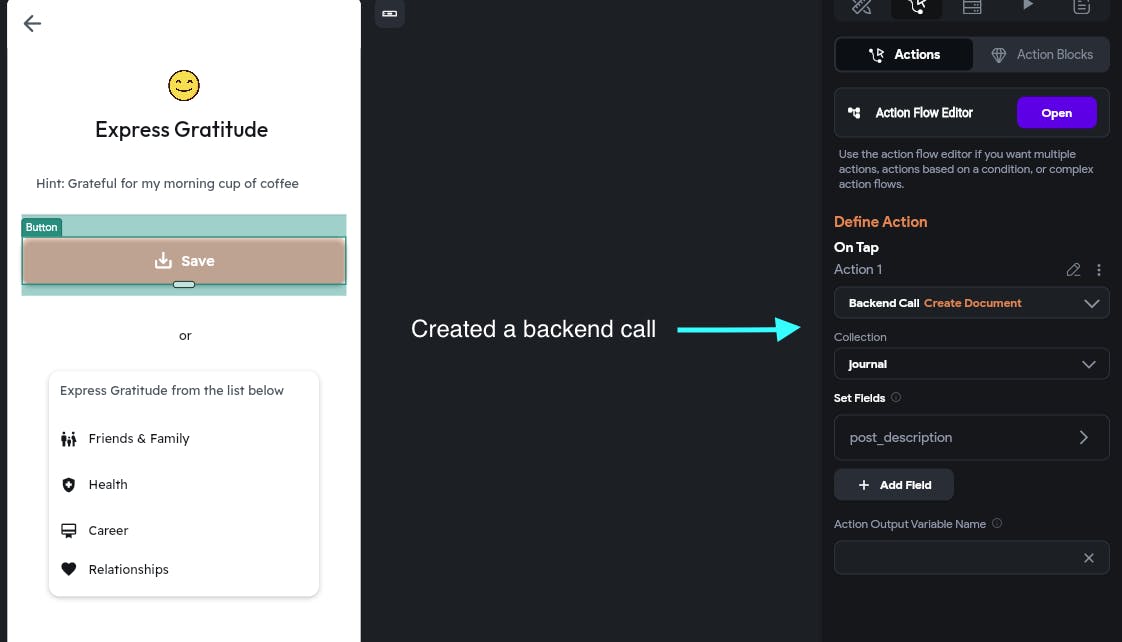Switch to the Actions tab
The width and height of the screenshot is (1122, 642).
[x=904, y=55]
